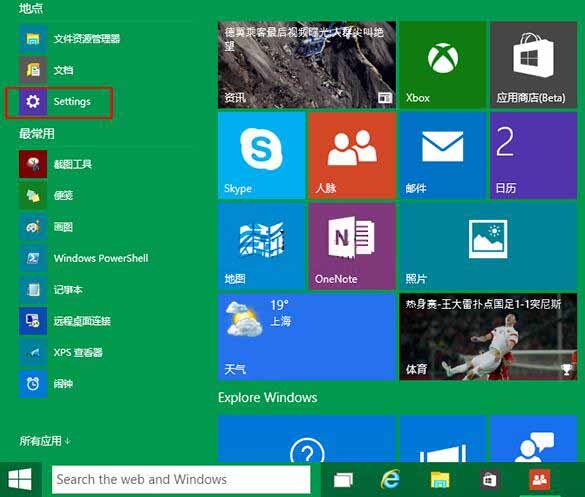The image size is (585, 497).
Task: Open the Alarms (闹钟) clock icon
Action: click(33, 384)
